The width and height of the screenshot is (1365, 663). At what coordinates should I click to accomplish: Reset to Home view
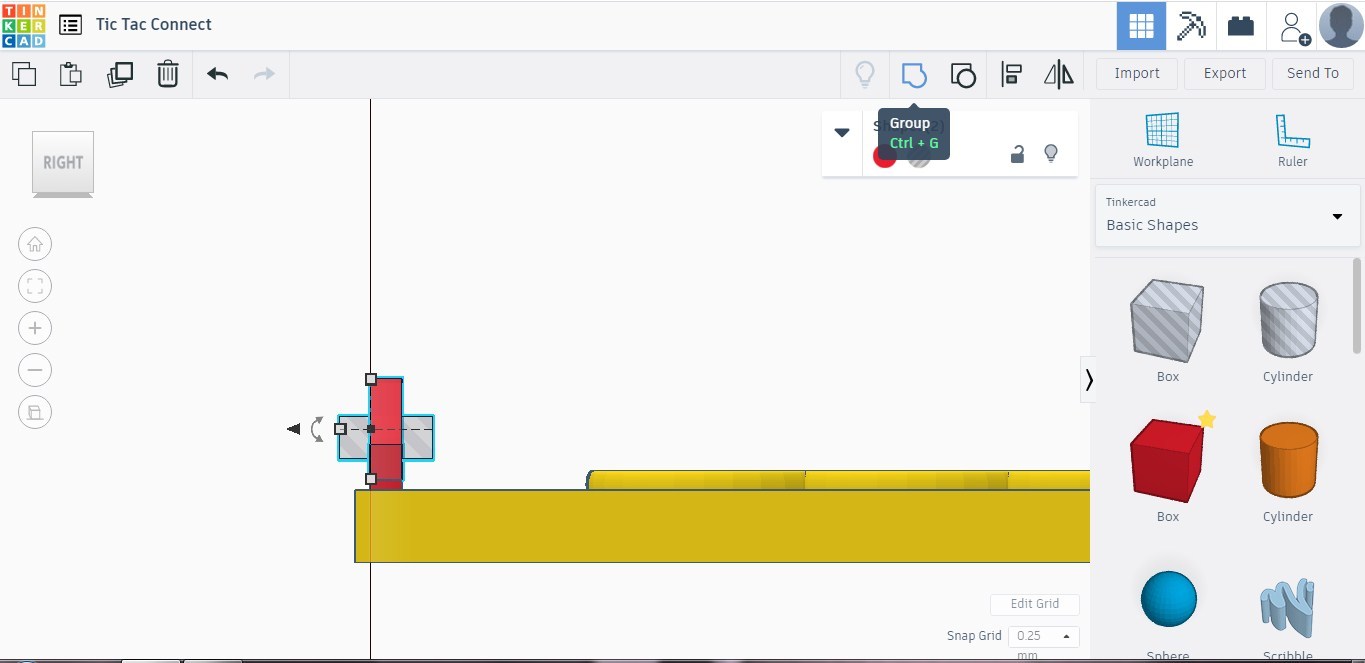[x=35, y=244]
